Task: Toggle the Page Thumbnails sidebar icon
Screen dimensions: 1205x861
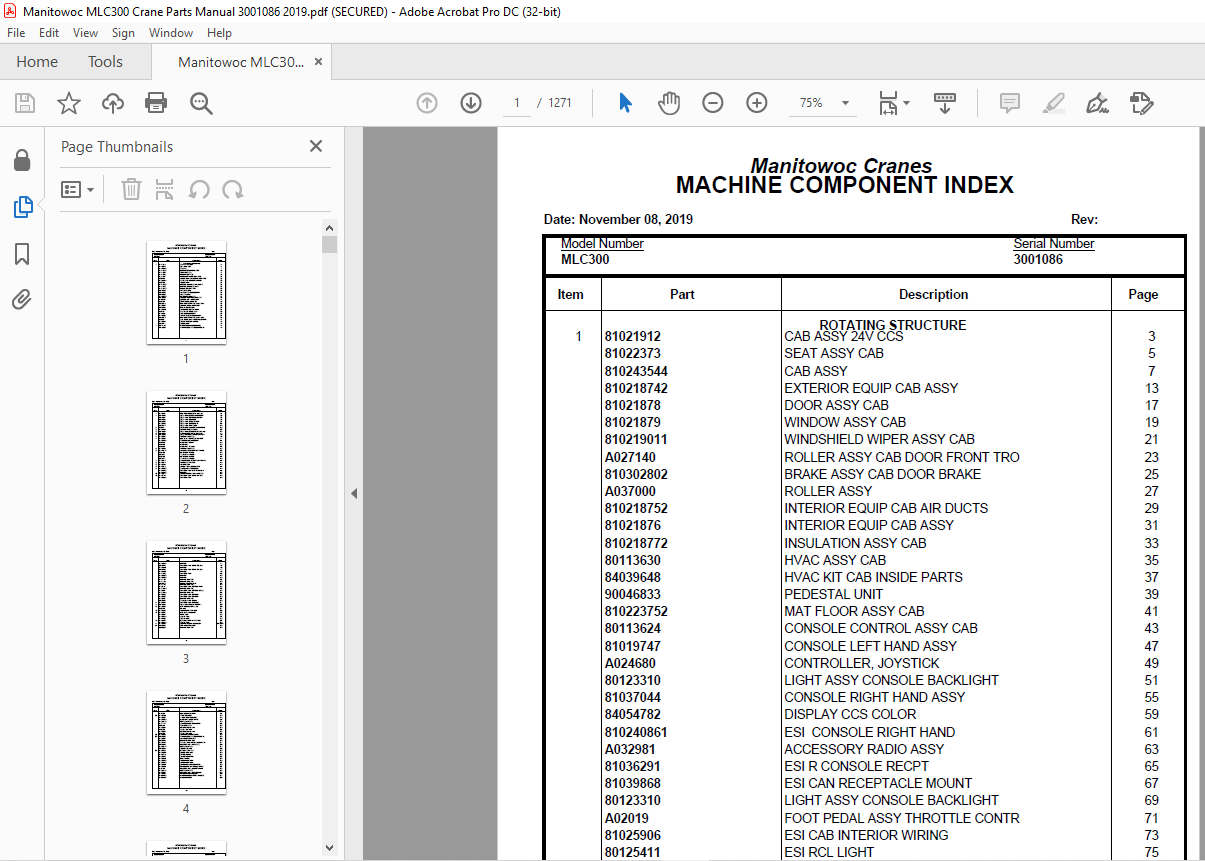Action: (x=22, y=208)
